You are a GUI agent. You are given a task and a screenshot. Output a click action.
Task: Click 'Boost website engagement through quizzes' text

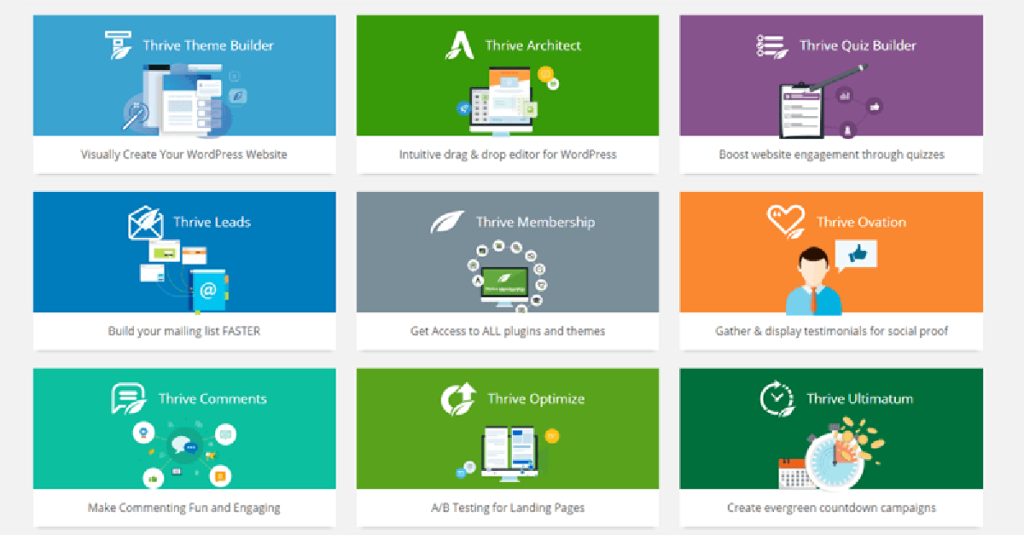831,155
